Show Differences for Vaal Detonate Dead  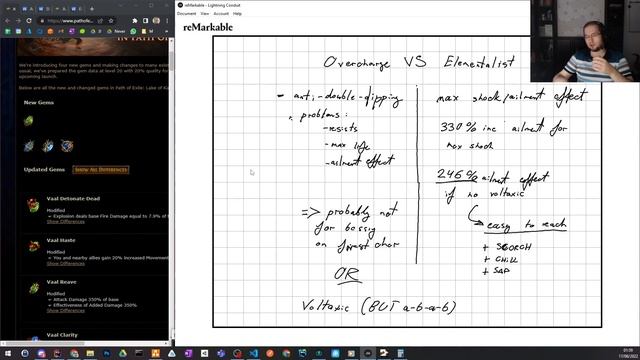click(66, 222)
